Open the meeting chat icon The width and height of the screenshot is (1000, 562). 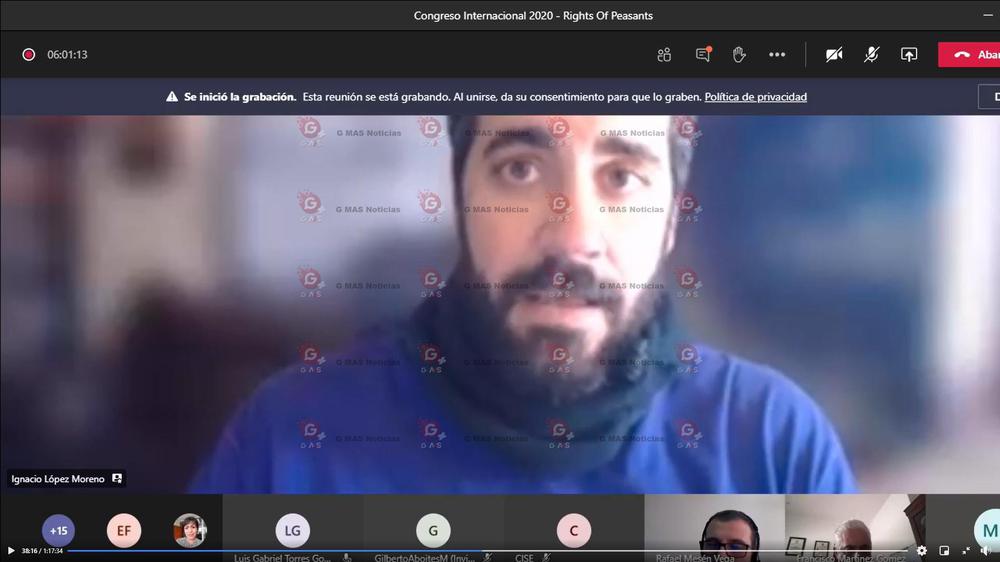click(x=703, y=54)
